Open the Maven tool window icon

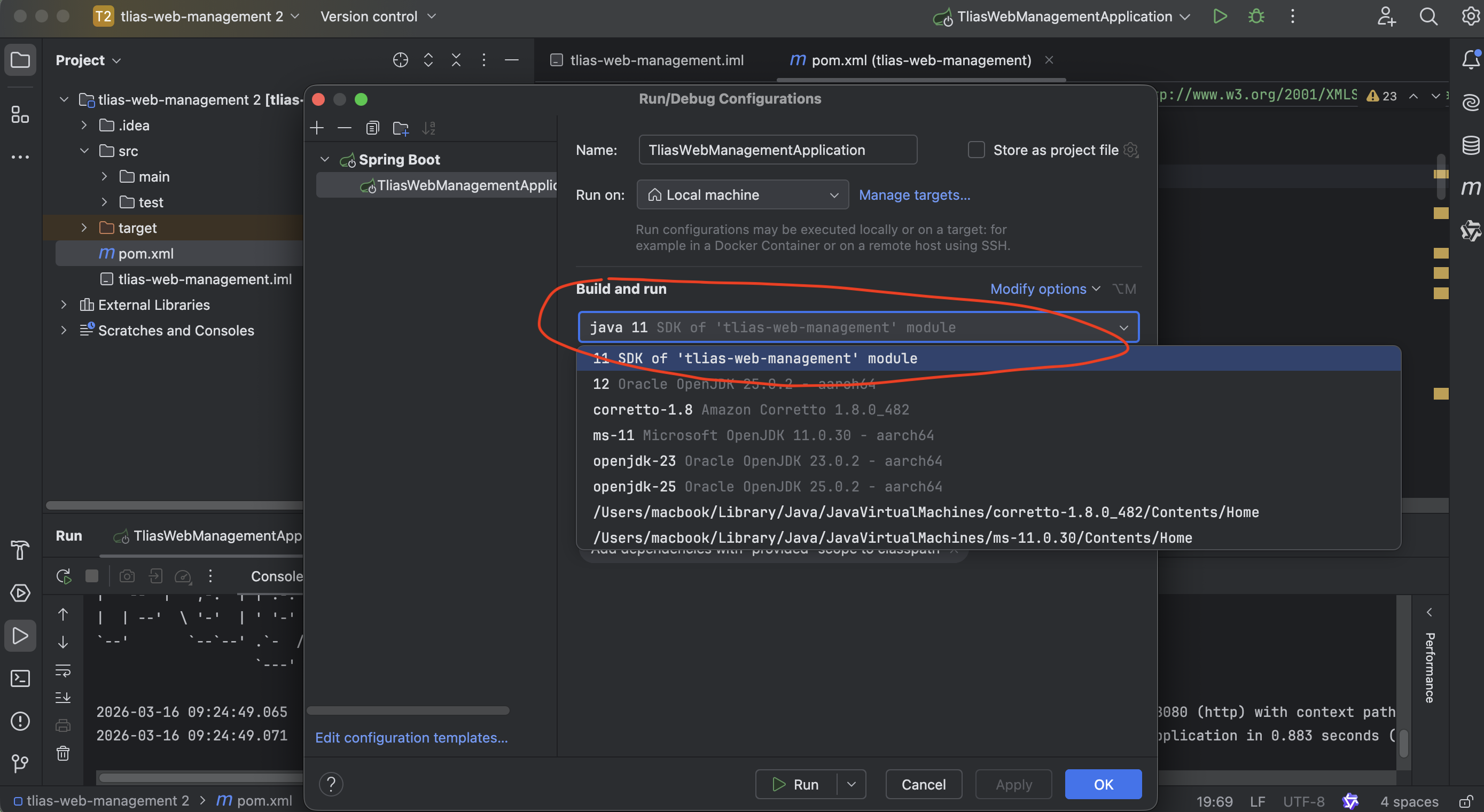pos(1470,188)
